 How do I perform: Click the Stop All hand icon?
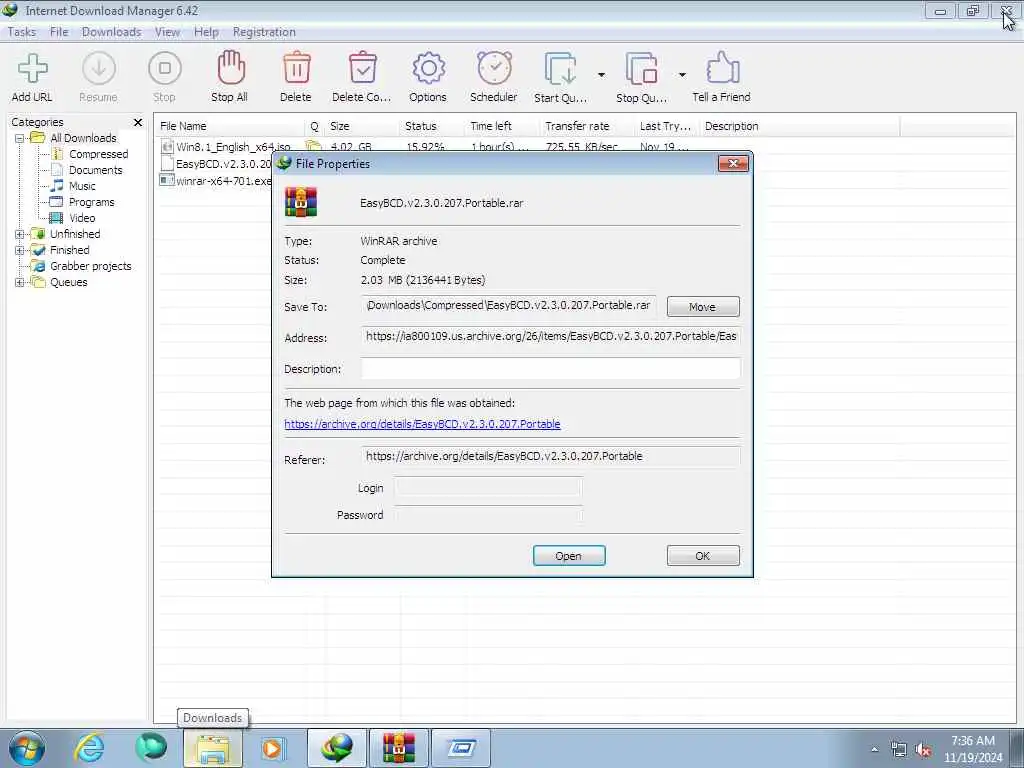(x=230, y=68)
